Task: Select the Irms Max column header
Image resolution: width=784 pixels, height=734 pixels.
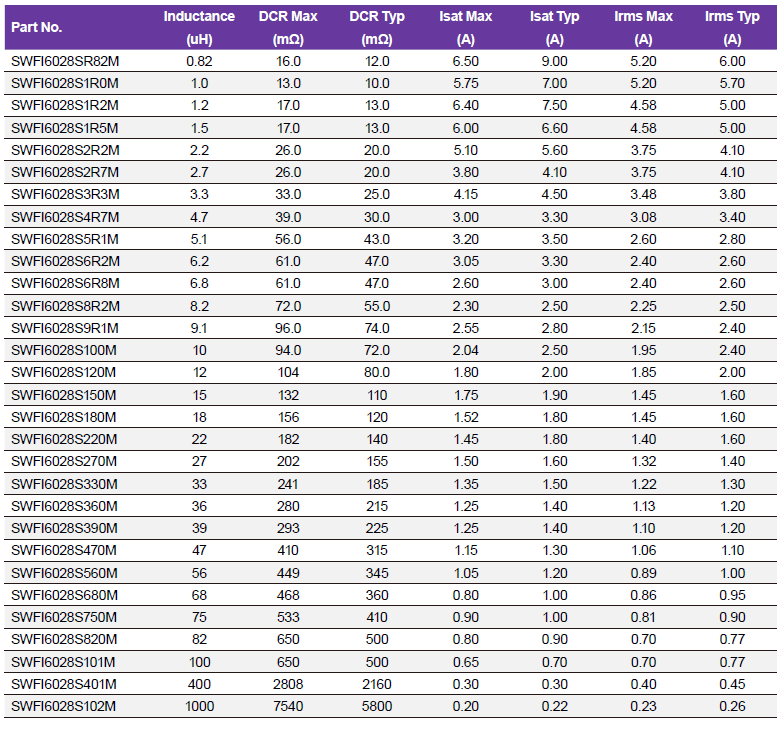Action: point(643,28)
